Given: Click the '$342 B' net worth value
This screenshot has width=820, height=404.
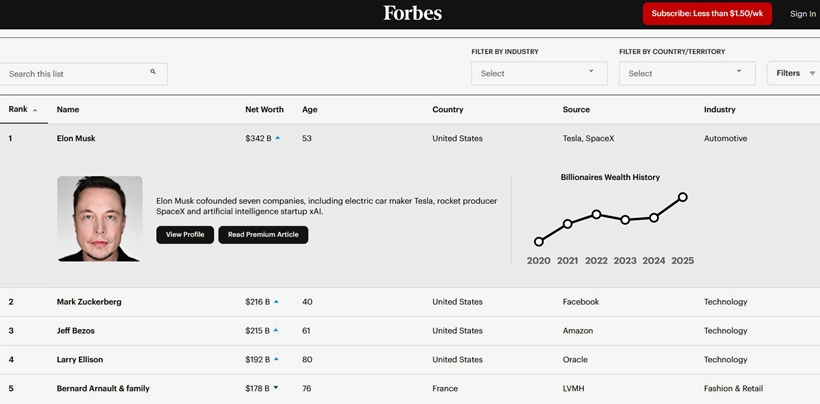Looking at the screenshot, I should pos(258,138).
